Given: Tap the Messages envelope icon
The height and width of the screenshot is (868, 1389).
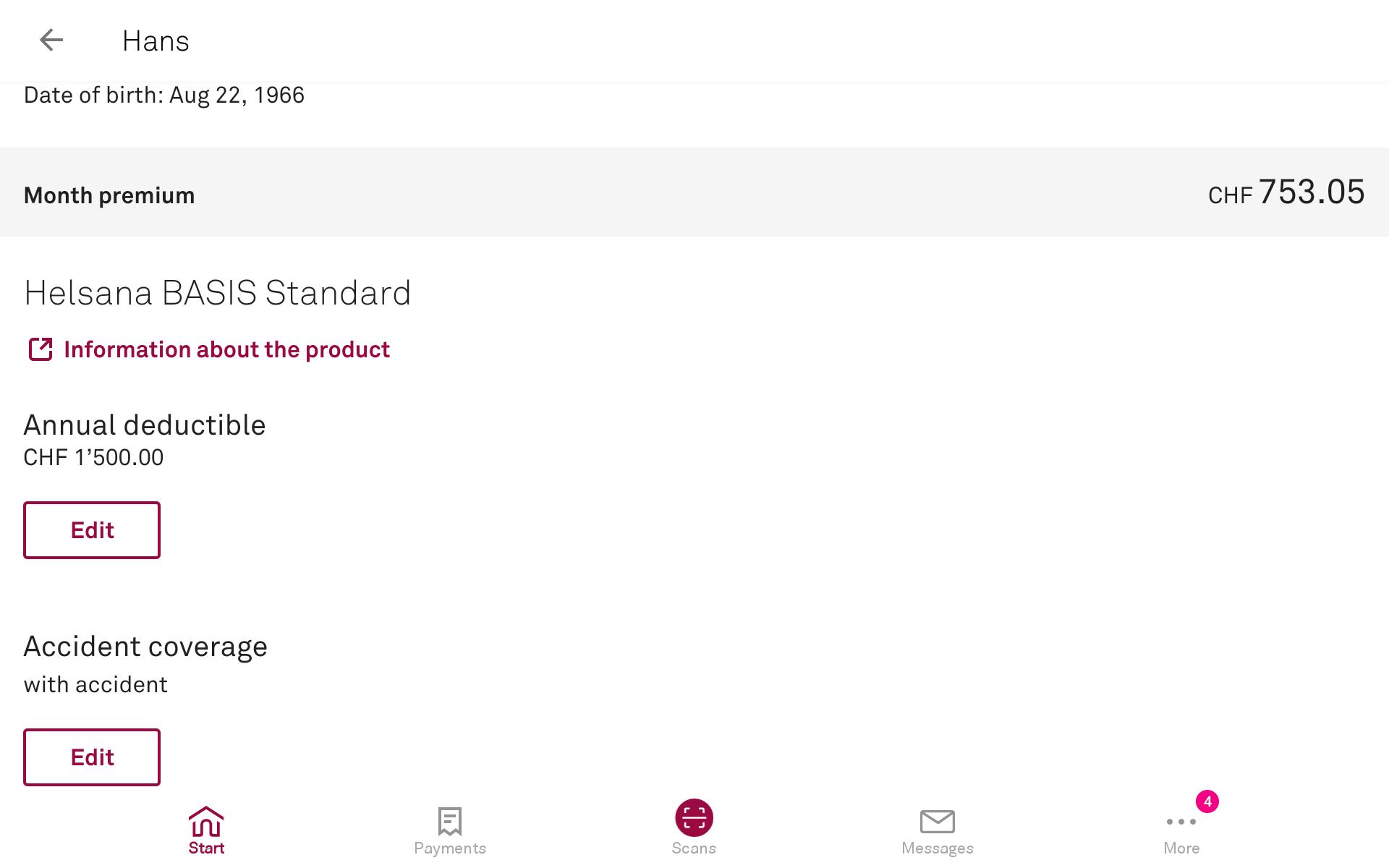Looking at the screenshot, I should tap(937, 822).
